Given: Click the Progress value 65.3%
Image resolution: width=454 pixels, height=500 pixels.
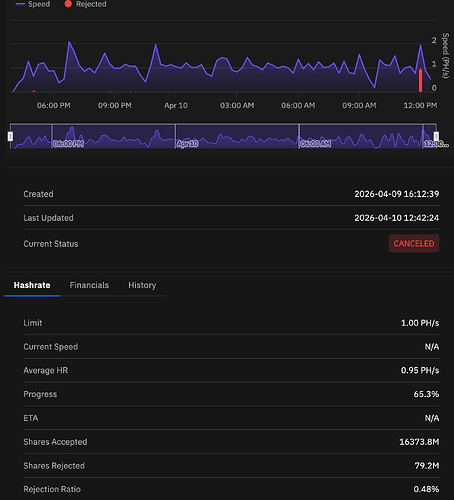Looking at the screenshot, I should (426, 394).
